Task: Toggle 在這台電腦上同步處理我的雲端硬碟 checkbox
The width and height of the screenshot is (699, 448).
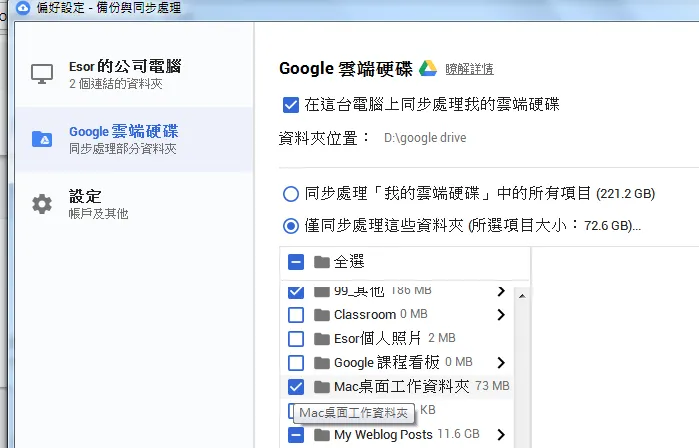Action: (x=291, y=105)
